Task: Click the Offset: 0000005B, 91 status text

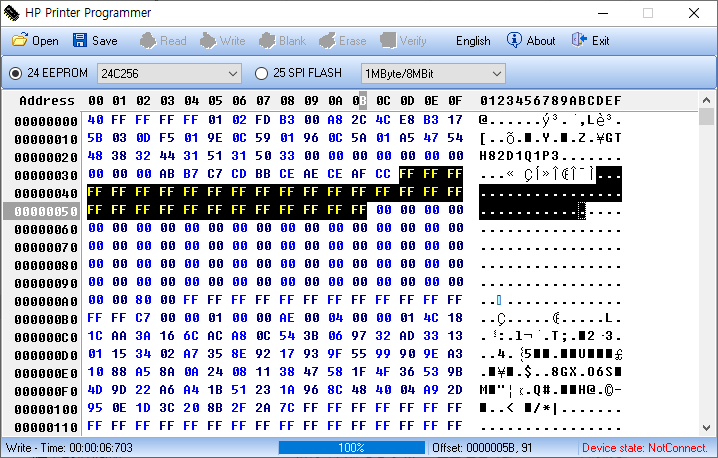Action: [482, 447]
